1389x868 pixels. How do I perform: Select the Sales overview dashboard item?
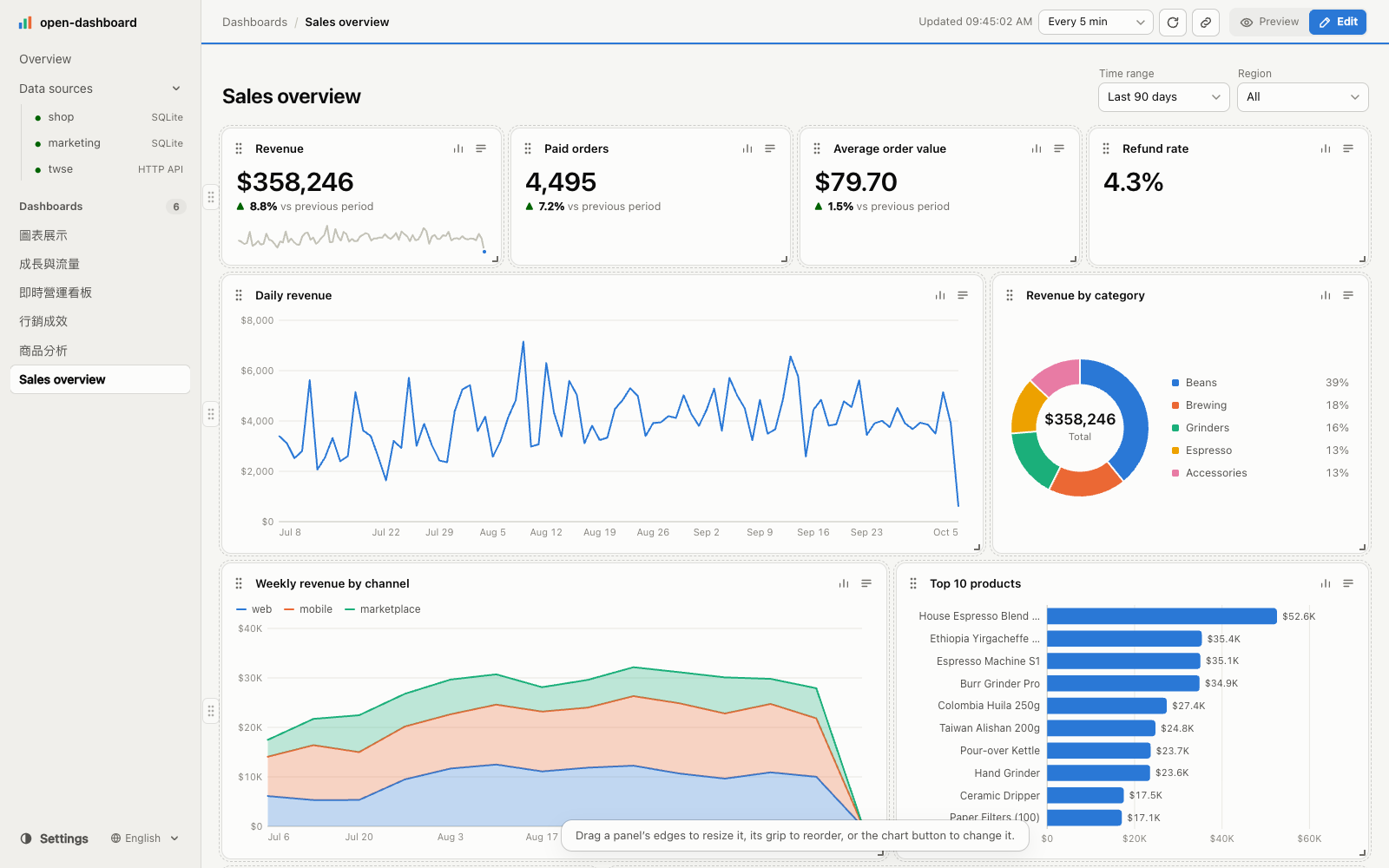click(100, 379)
